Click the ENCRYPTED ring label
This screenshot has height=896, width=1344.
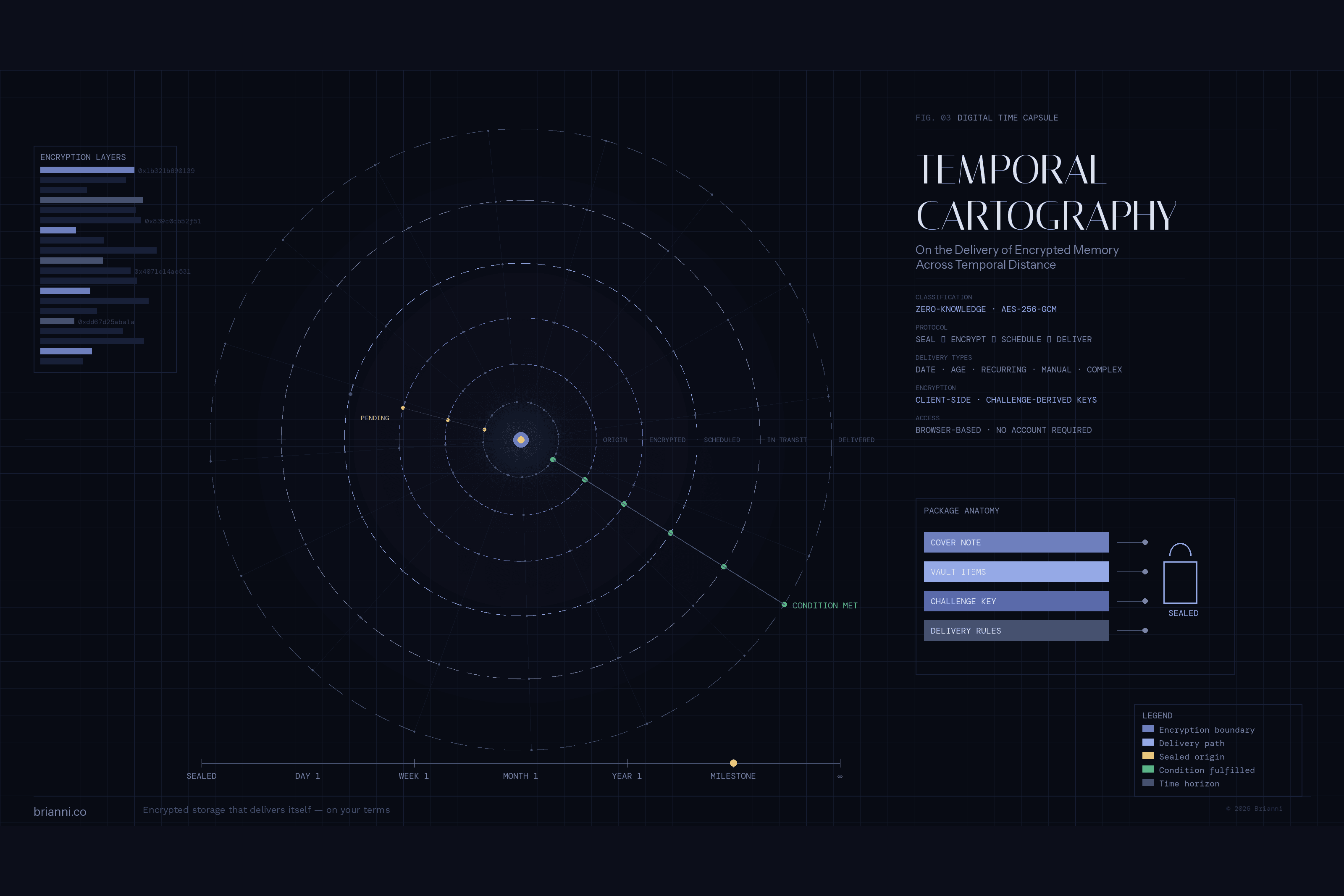(x=667, y=440)
